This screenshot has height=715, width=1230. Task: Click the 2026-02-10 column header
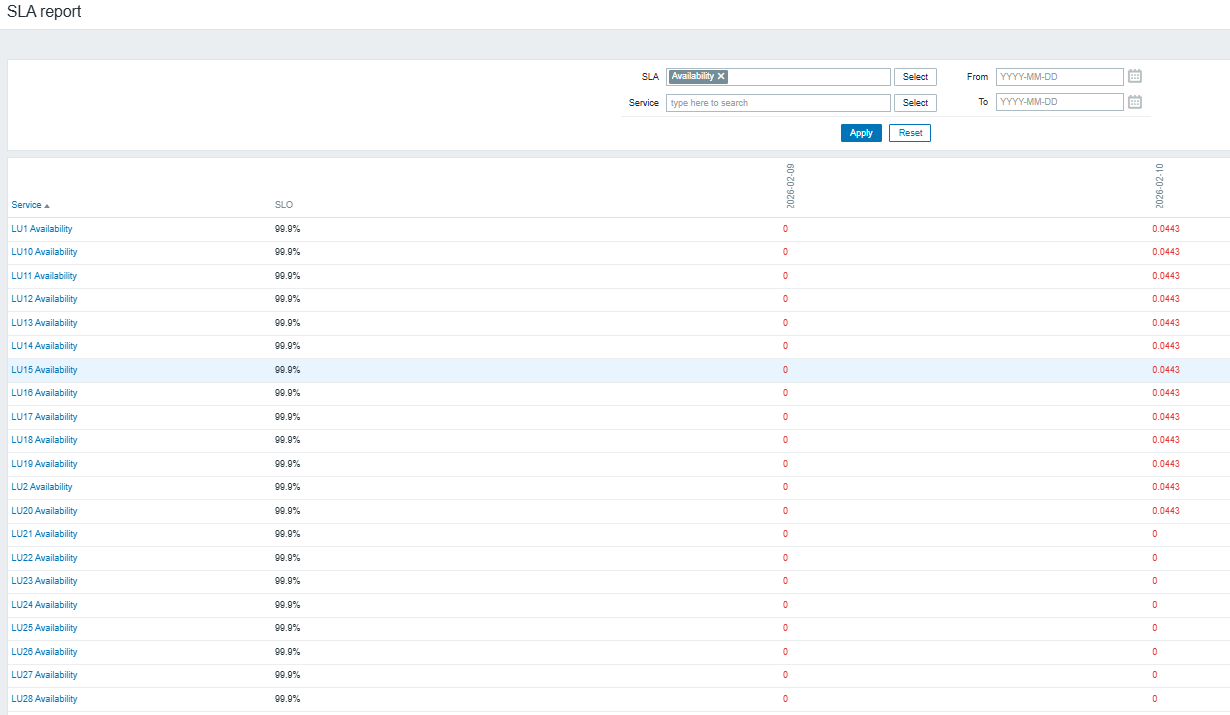(1160, 184)
